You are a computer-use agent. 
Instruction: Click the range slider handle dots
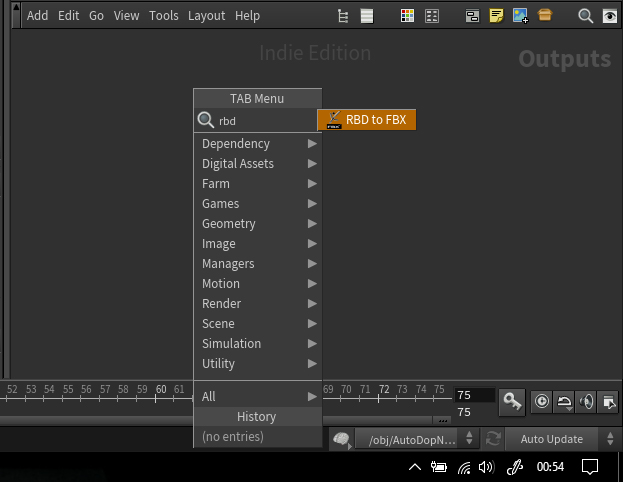(x=442, y=420)
